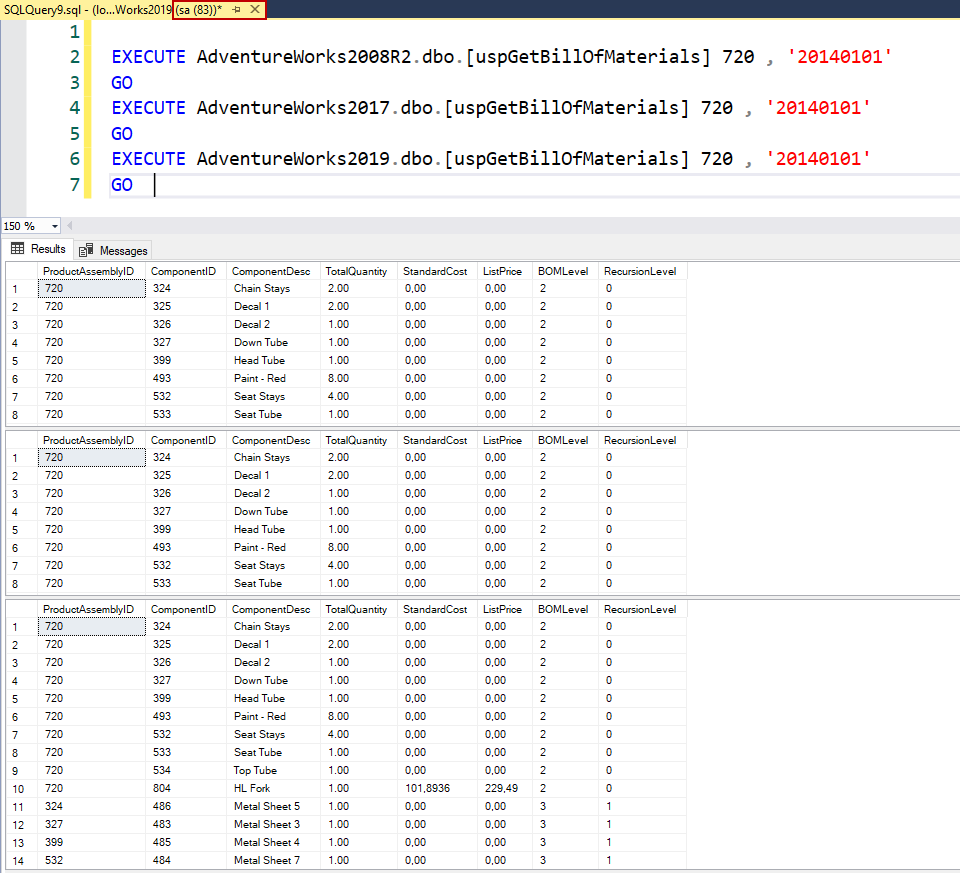Click the 229,49 ListPrice cell
Screen dimensions: 960x873
coord(501,788)
